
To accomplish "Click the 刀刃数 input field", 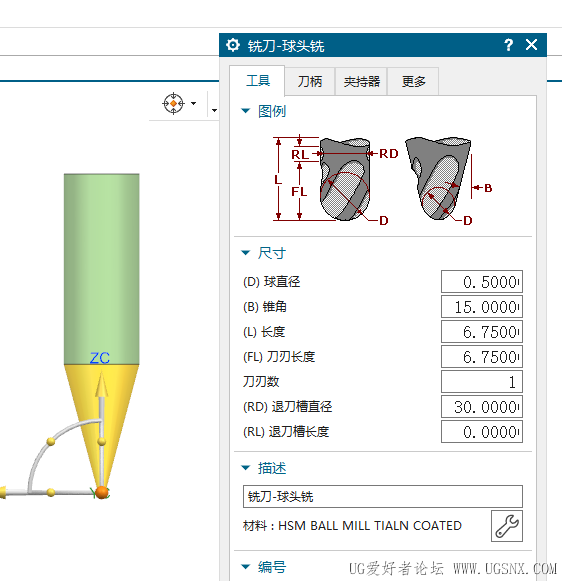I will point(482,381).
